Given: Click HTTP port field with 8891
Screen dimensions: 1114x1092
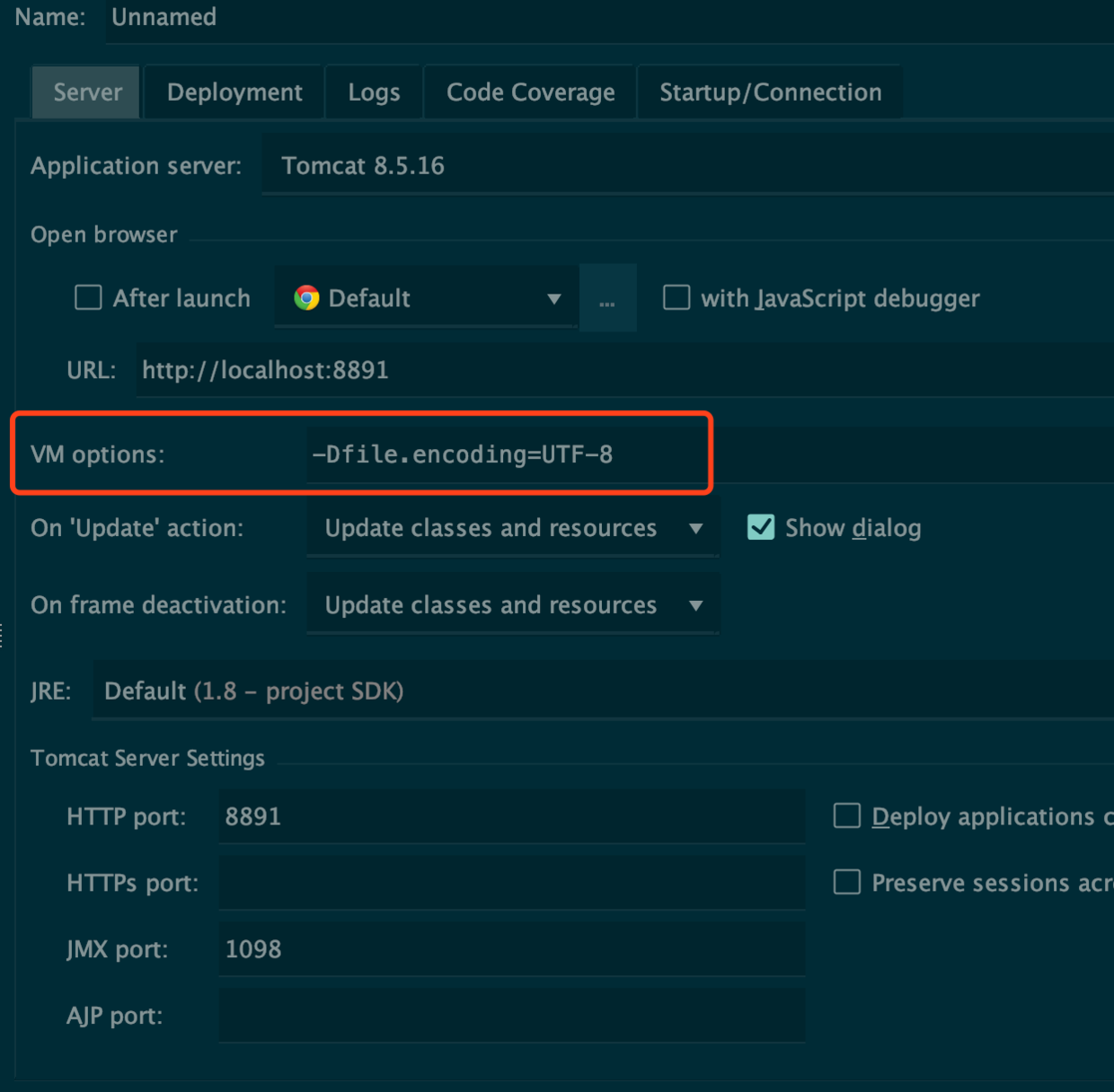Looking at the screenshot, I should pyautogui.click(x=512, y=816).
